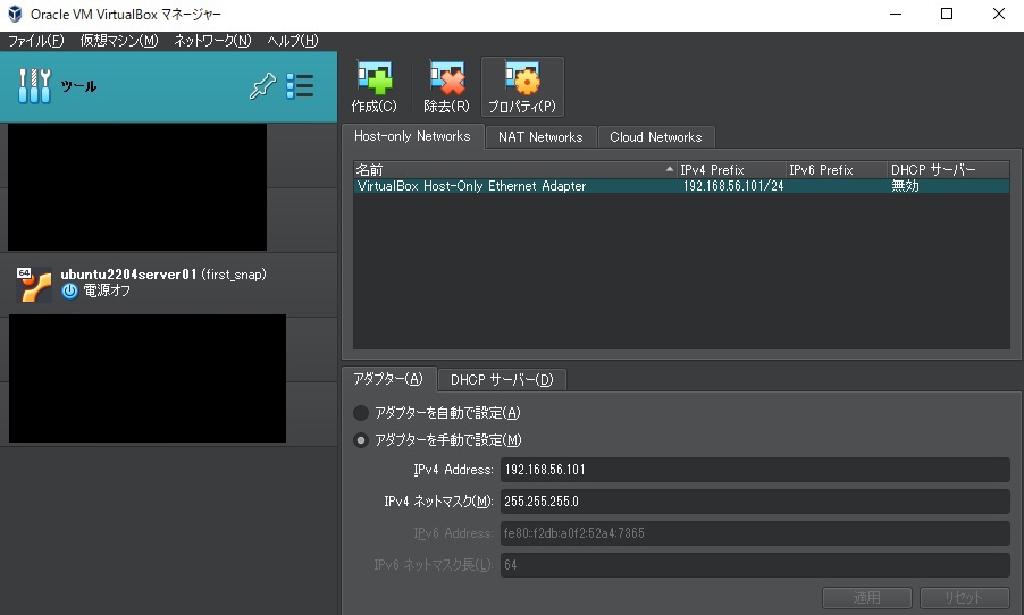The height and width of the screenshot is (615, 1024).
Task: Click the 適用 apply button
Action: click(x=866, y=597)
